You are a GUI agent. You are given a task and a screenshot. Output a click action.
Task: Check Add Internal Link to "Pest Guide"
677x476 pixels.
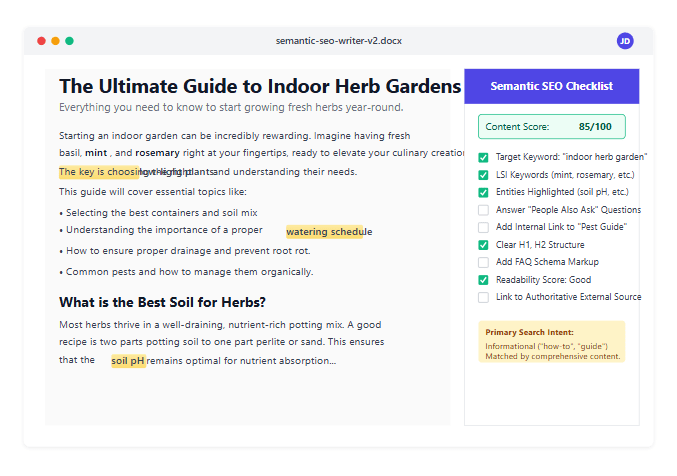point(483,227)
